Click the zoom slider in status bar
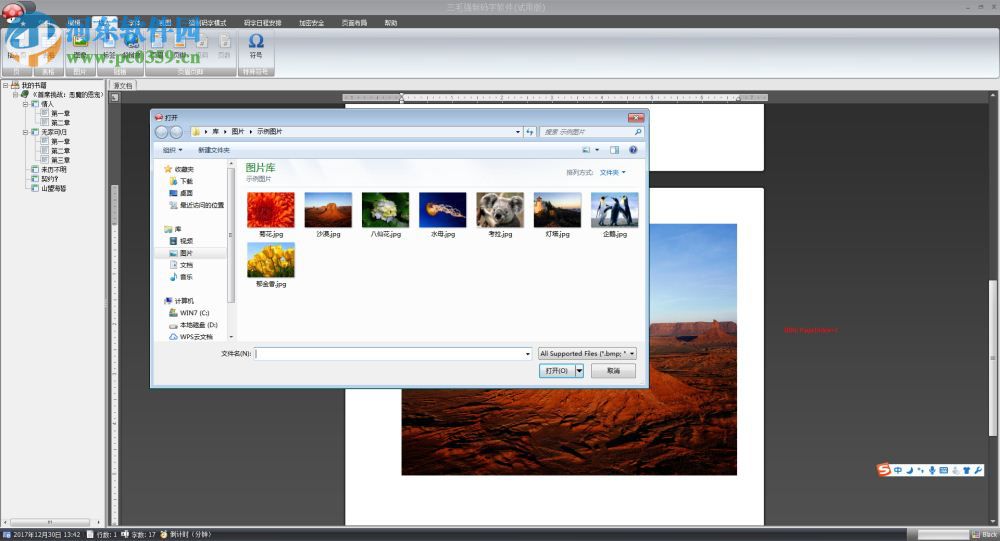 pyautogui.click(x=943, y=535)
